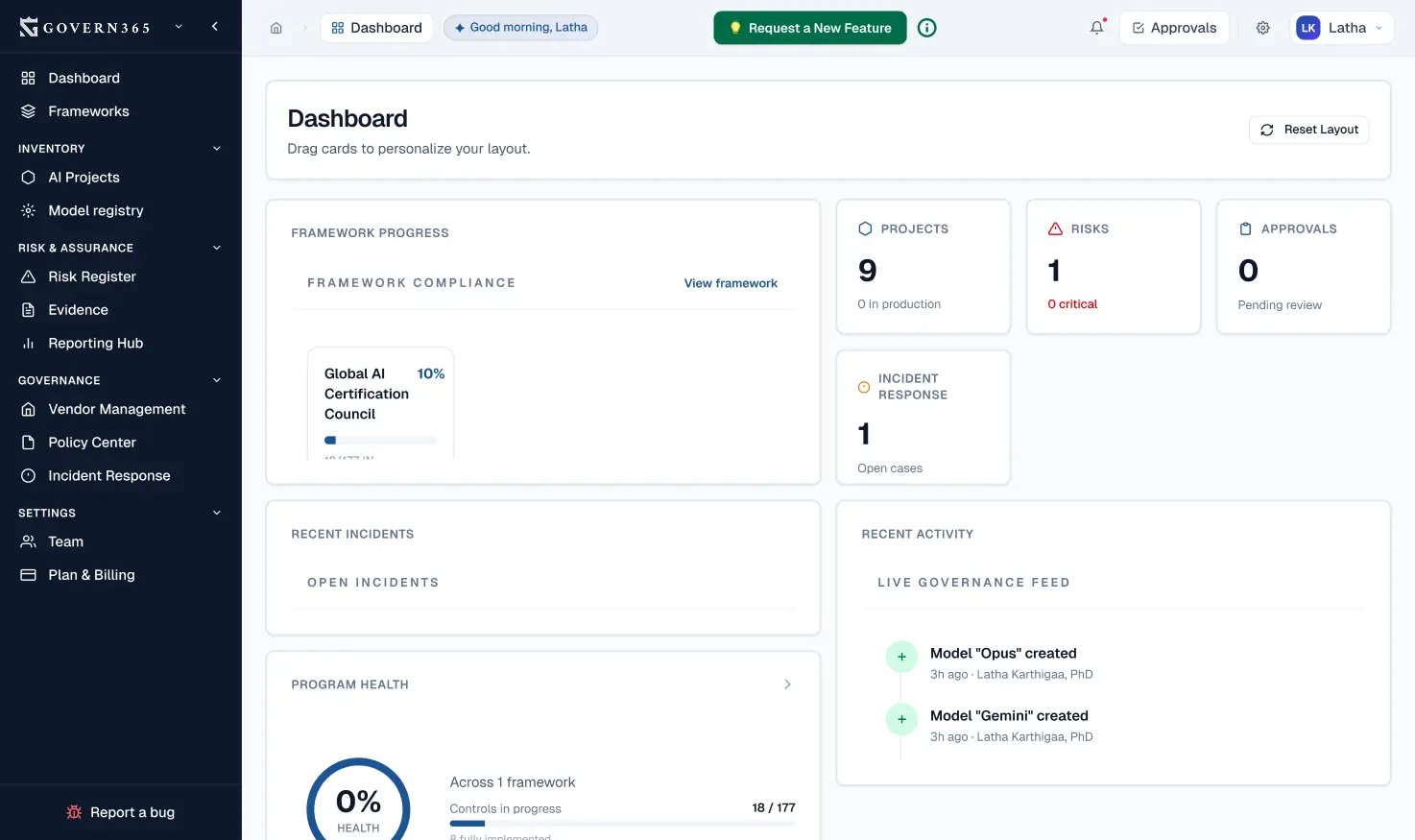Open the Frameworks menu item
The width and height of the screenshot is (1415, 840).
(88, 111)
